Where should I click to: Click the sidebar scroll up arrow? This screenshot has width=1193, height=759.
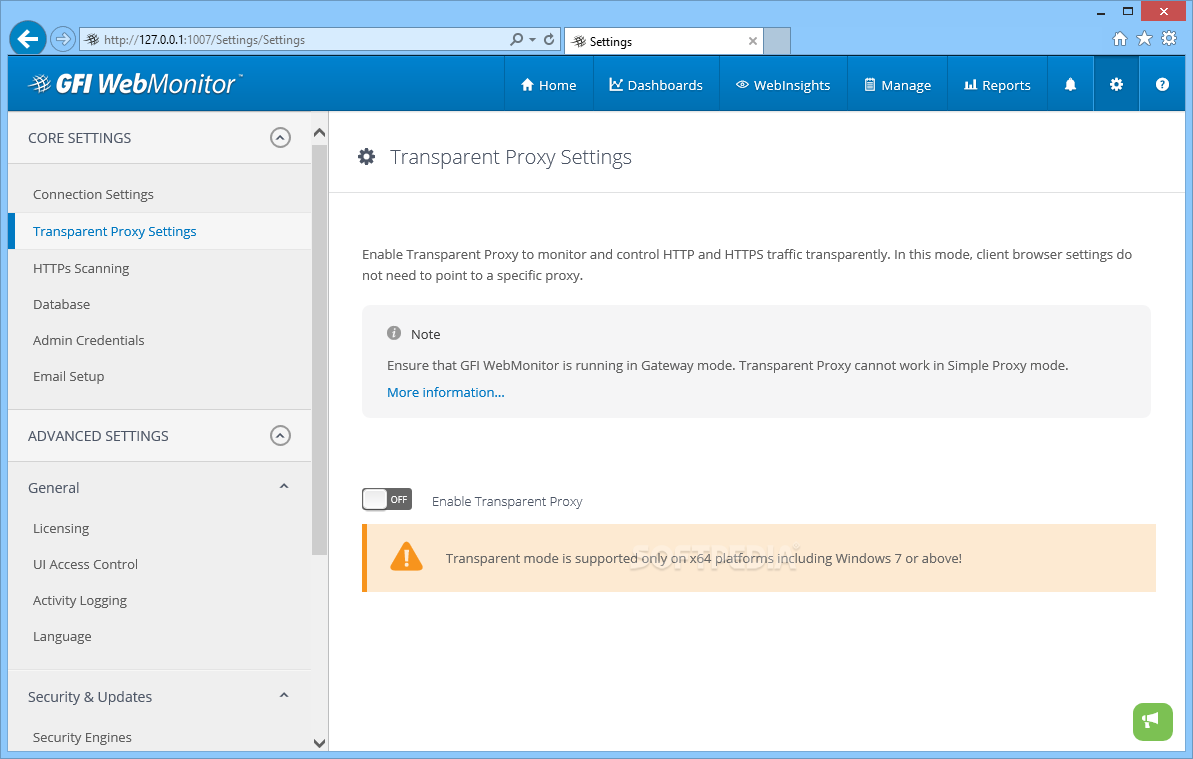click(x=320, y=133)
